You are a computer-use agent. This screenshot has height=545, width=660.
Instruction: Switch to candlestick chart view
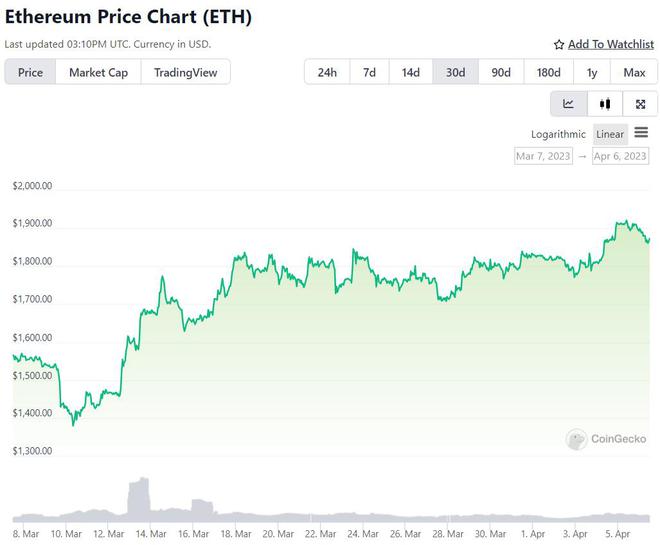[604, 104]
